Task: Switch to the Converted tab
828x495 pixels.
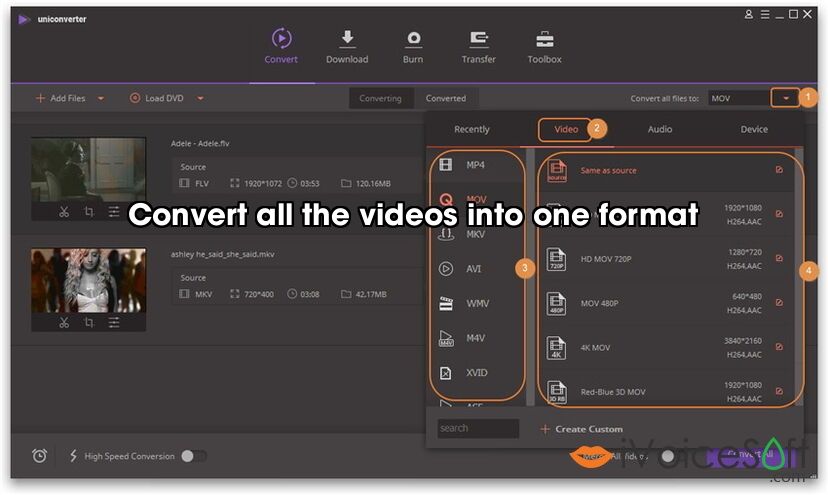Action: [446, 98]
